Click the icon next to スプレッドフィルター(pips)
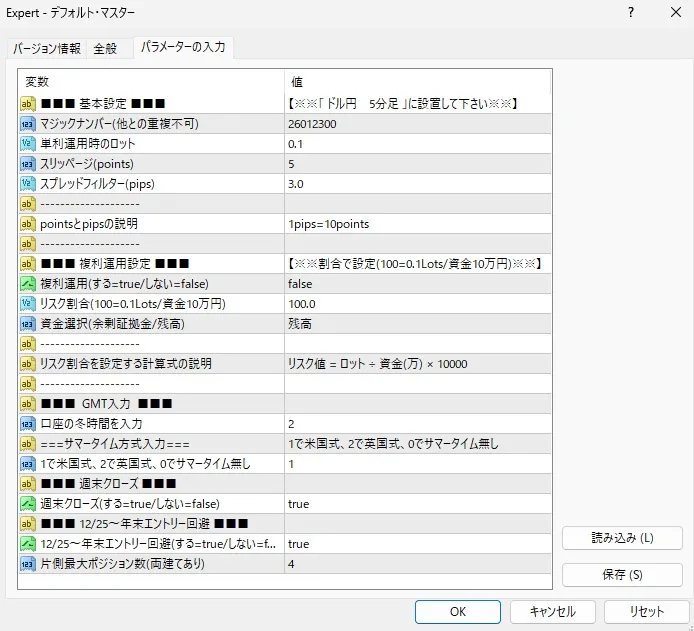The height and width of the screenshot is (631, 694). coord(28,184)
